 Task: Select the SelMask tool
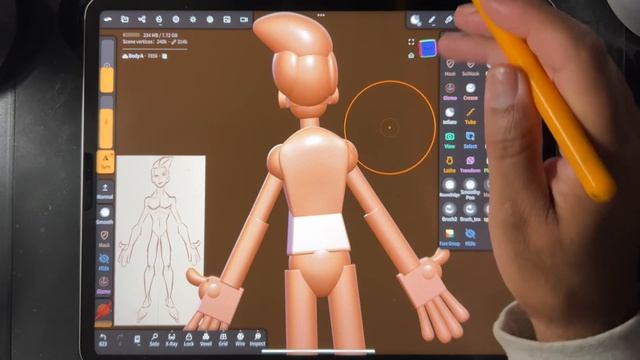coord(470,68)
